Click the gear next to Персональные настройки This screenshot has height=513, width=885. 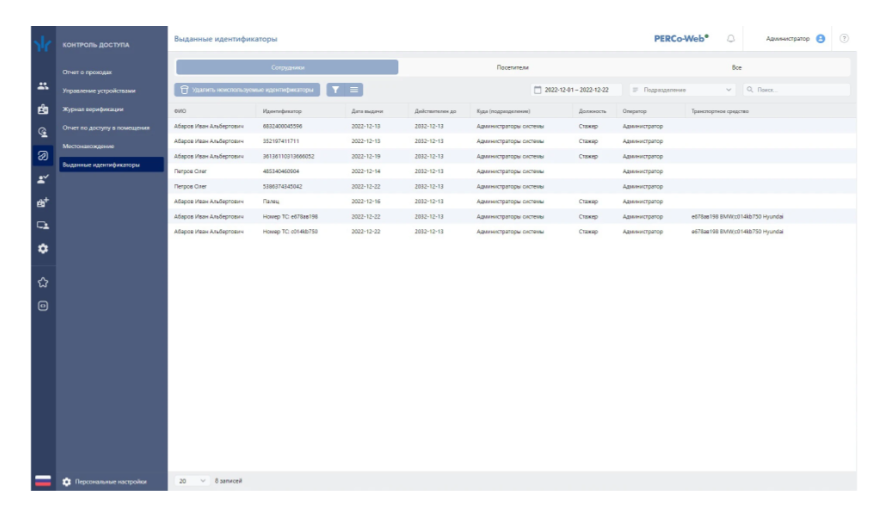pos(67,482)
